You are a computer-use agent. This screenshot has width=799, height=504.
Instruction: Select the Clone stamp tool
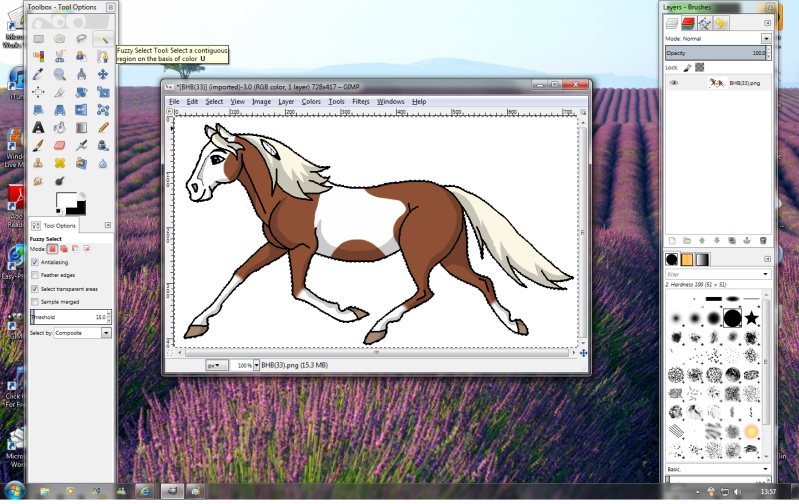(x=38, y=163)
